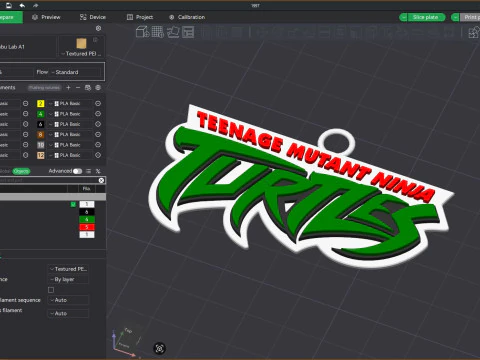Click the black filament 6 color swatch

[40, 124]
